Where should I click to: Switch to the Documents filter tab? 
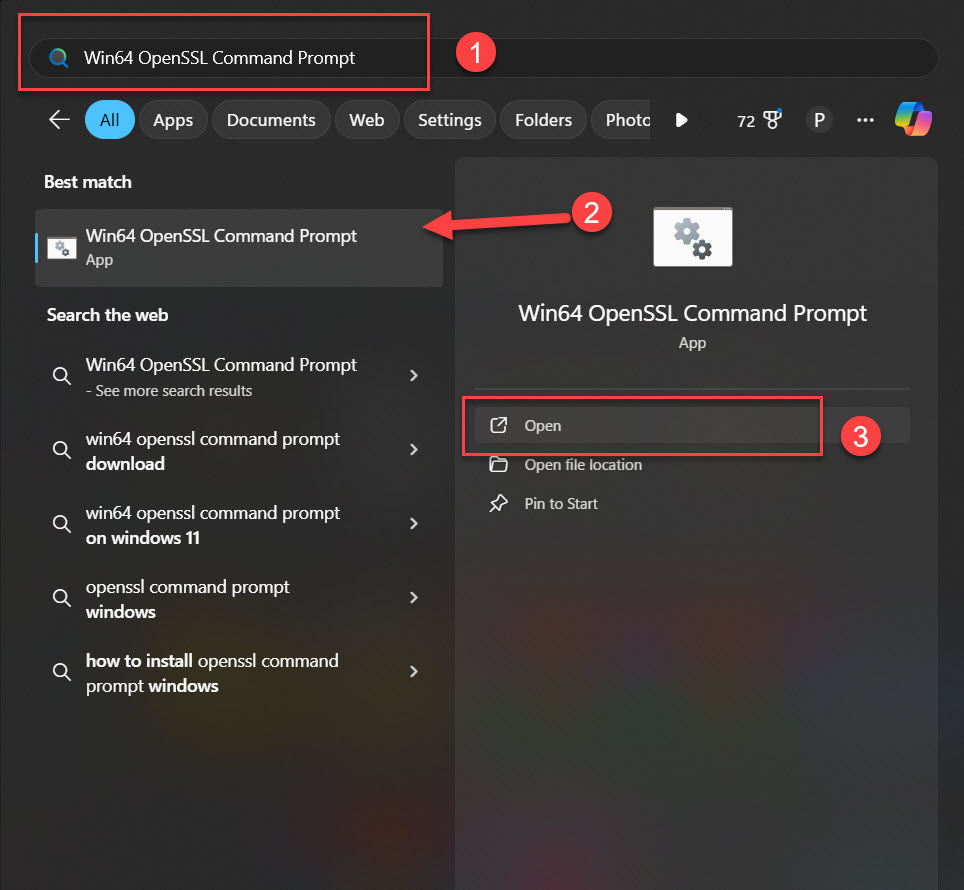(x=271, y=120)
